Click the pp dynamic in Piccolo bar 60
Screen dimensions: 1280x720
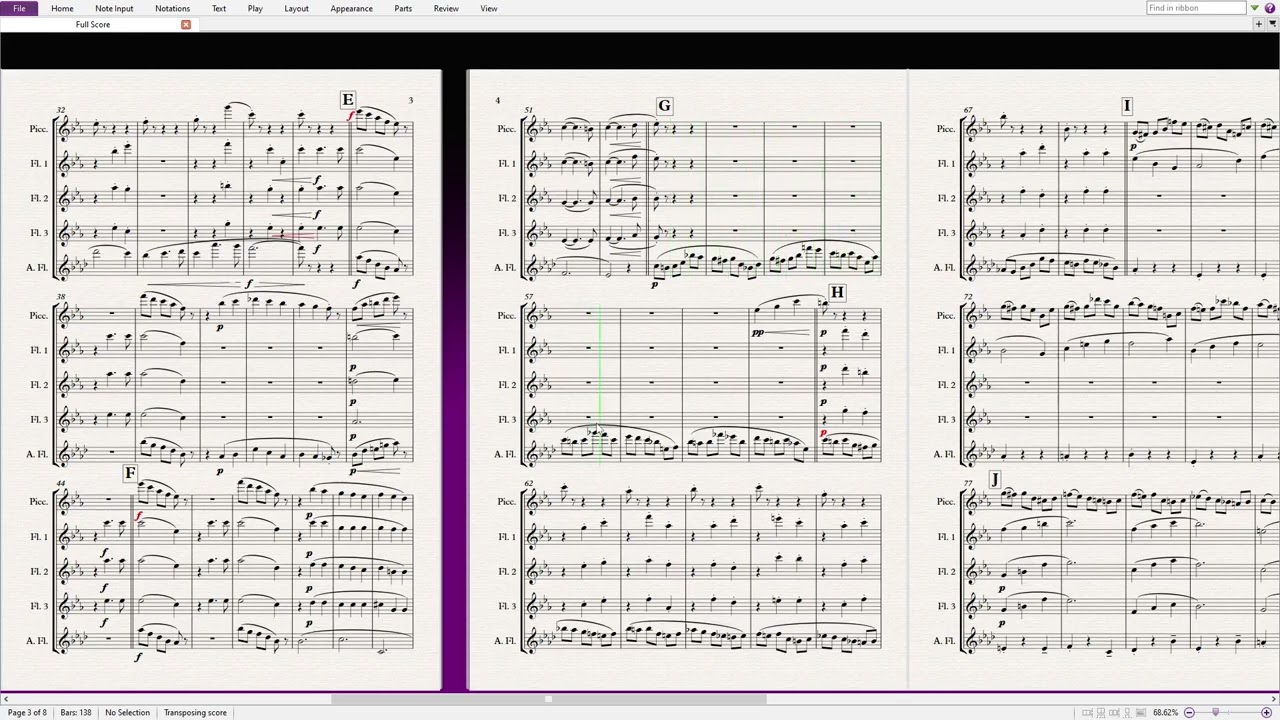coord(758,332)
